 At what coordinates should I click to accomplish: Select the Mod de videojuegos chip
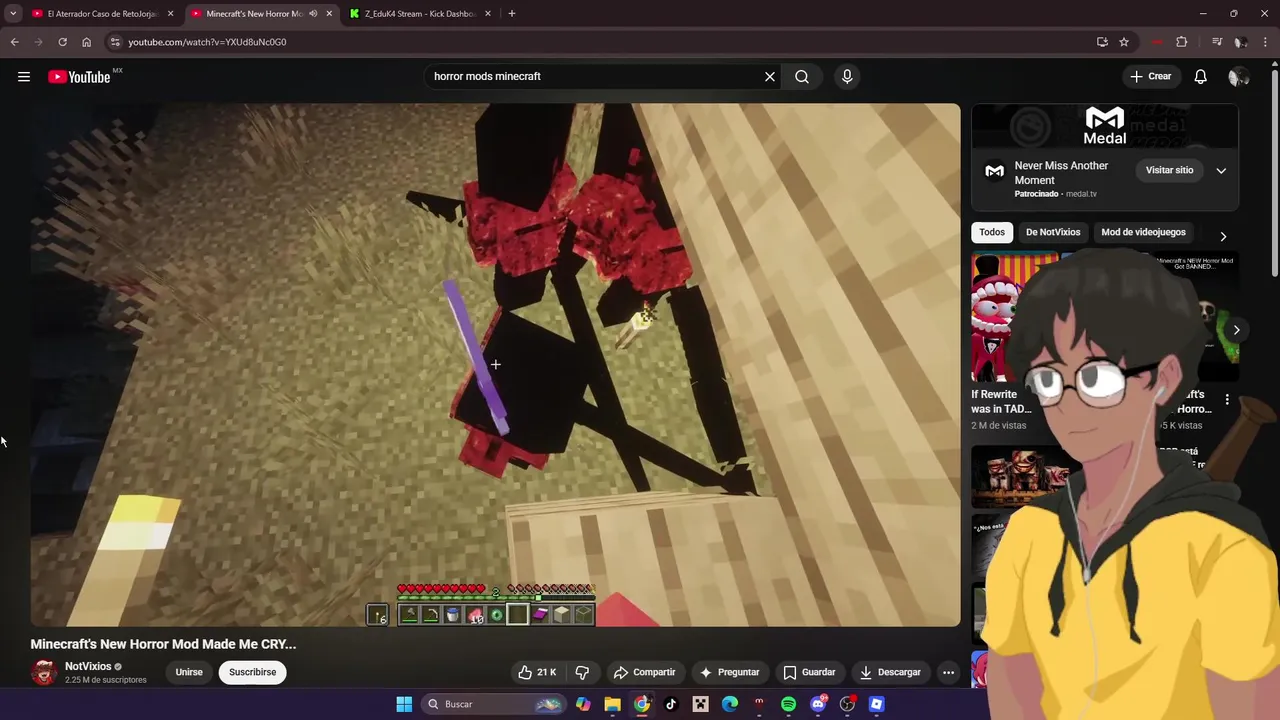(x=1143, y=232)
